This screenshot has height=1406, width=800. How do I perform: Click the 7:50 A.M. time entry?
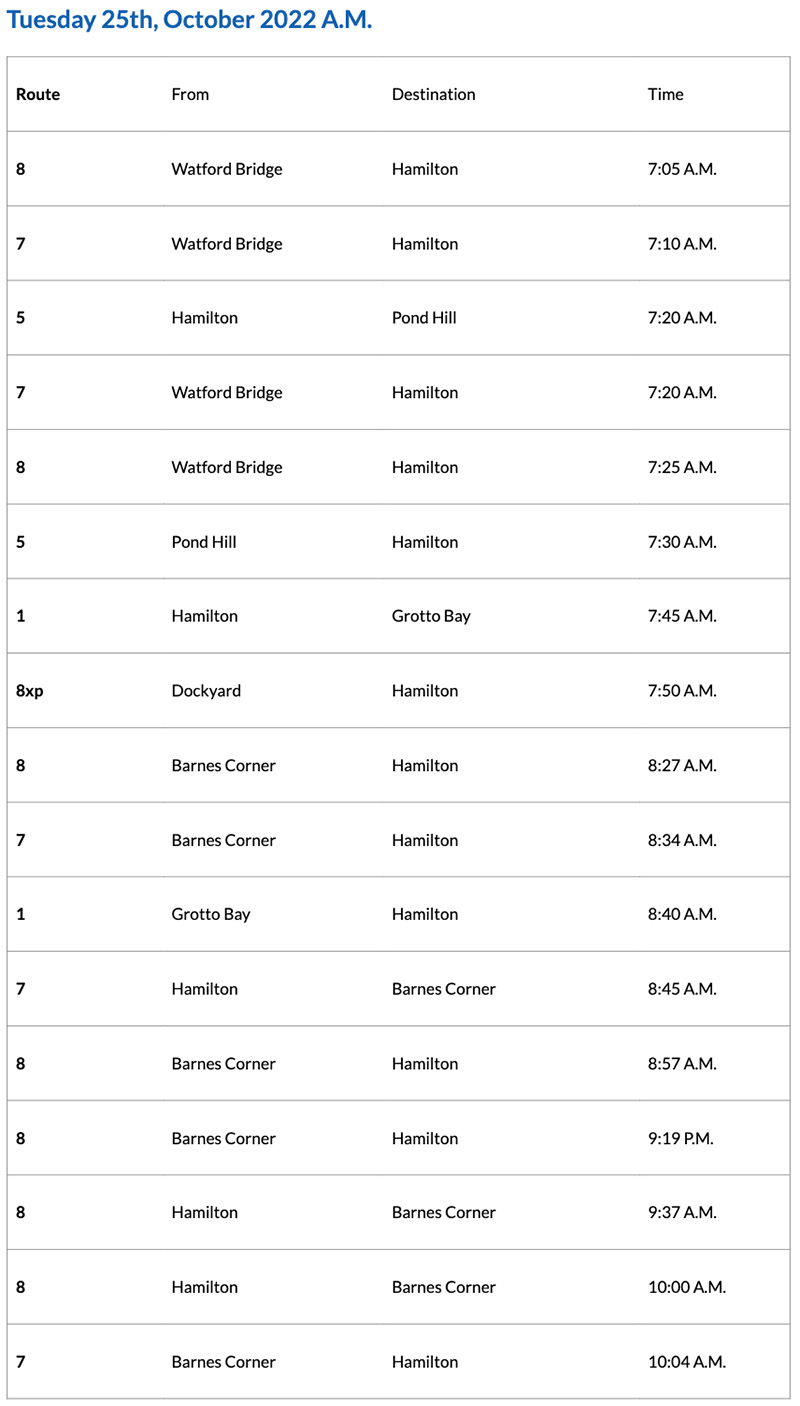682,691
